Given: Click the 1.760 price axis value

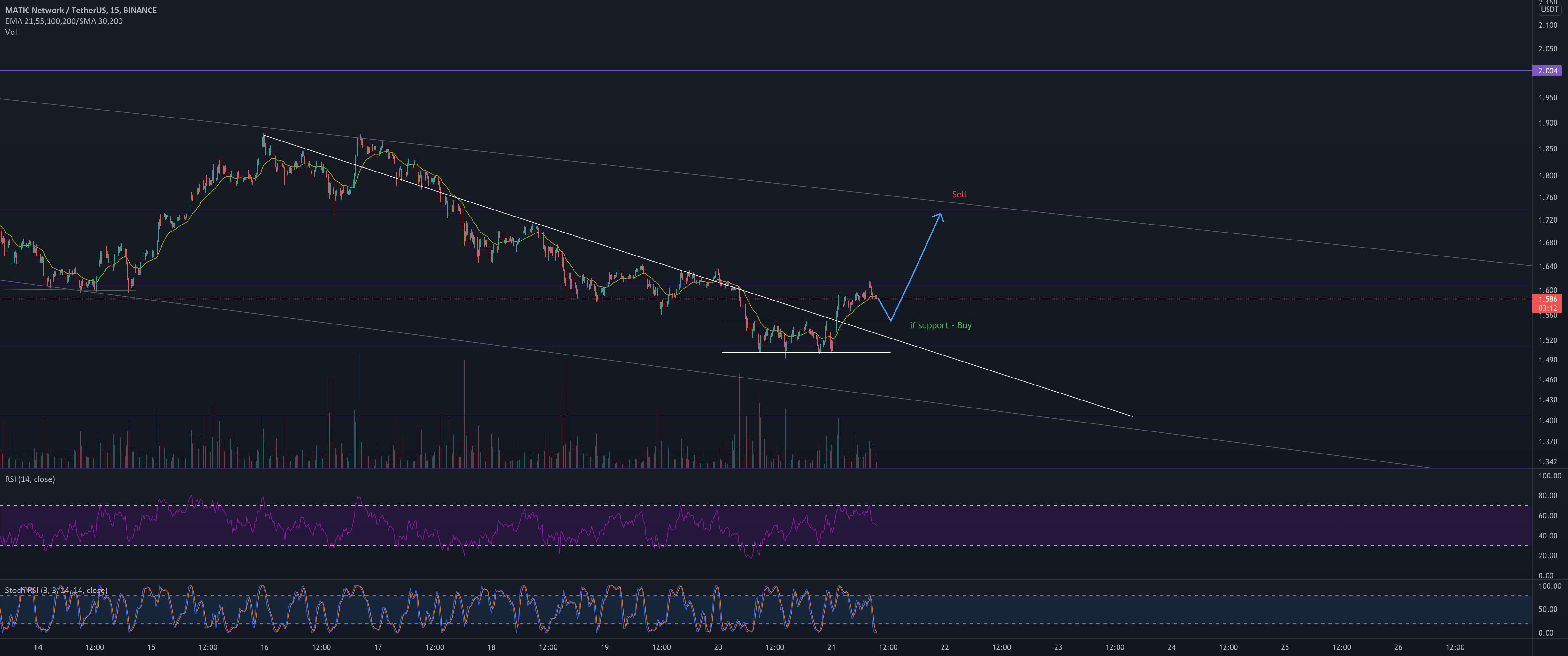Looking at the screenshot, I should (1547, 197).
